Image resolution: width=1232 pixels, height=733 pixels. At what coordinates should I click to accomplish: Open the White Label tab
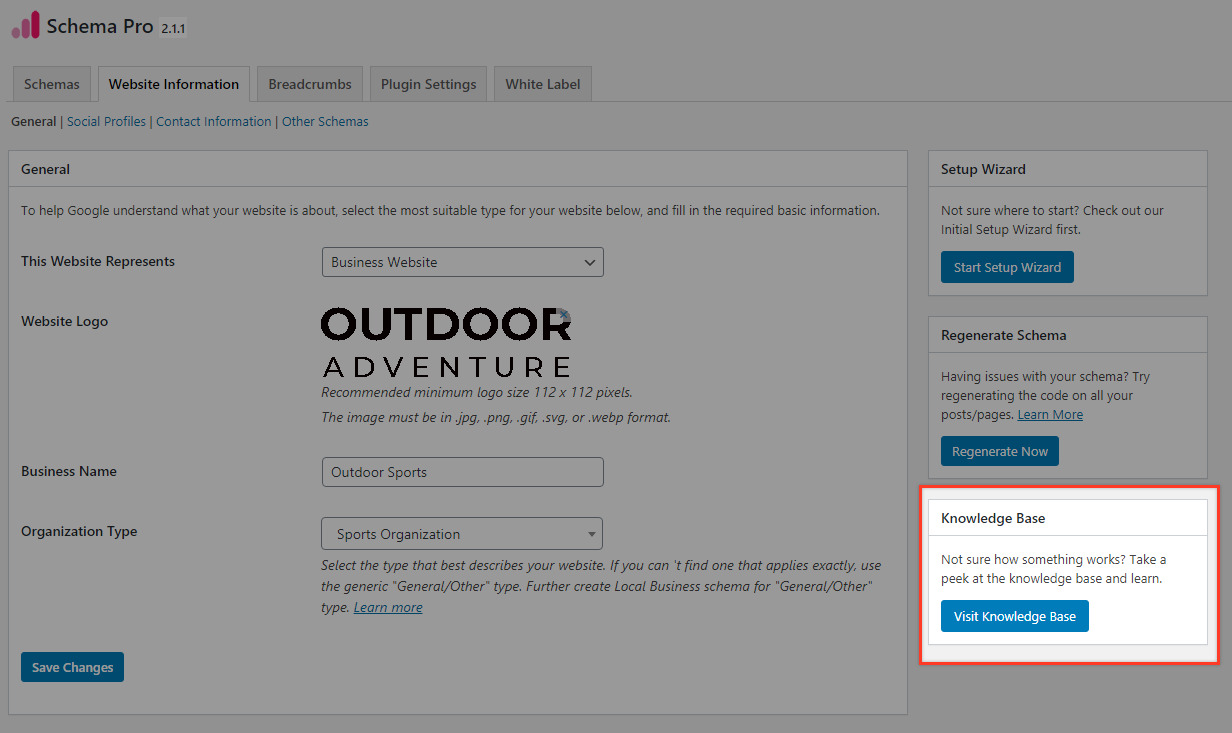(542, 83)
